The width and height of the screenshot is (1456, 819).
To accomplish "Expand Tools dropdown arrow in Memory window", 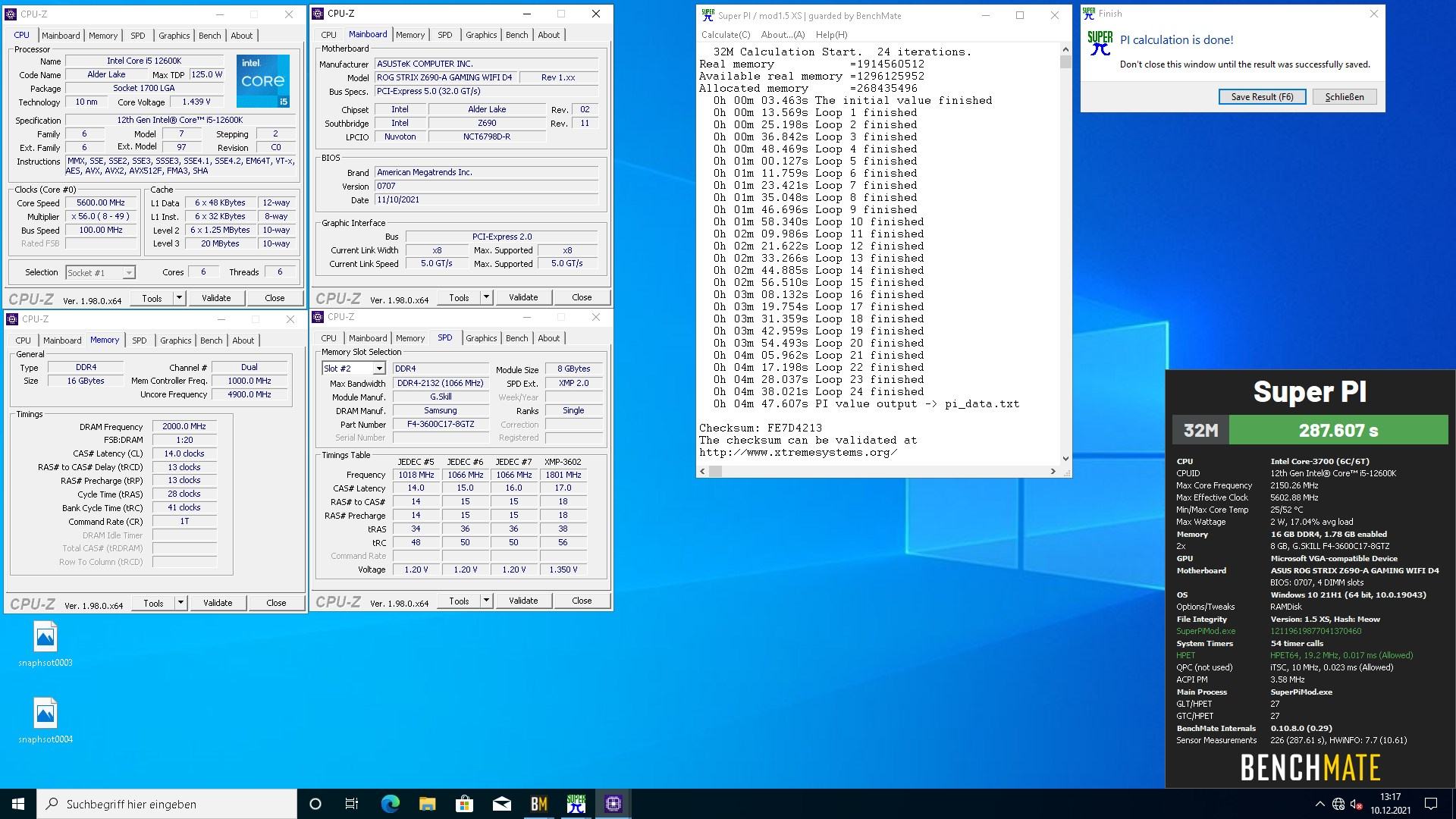I will pyautogui.click(x=180, y=603).
